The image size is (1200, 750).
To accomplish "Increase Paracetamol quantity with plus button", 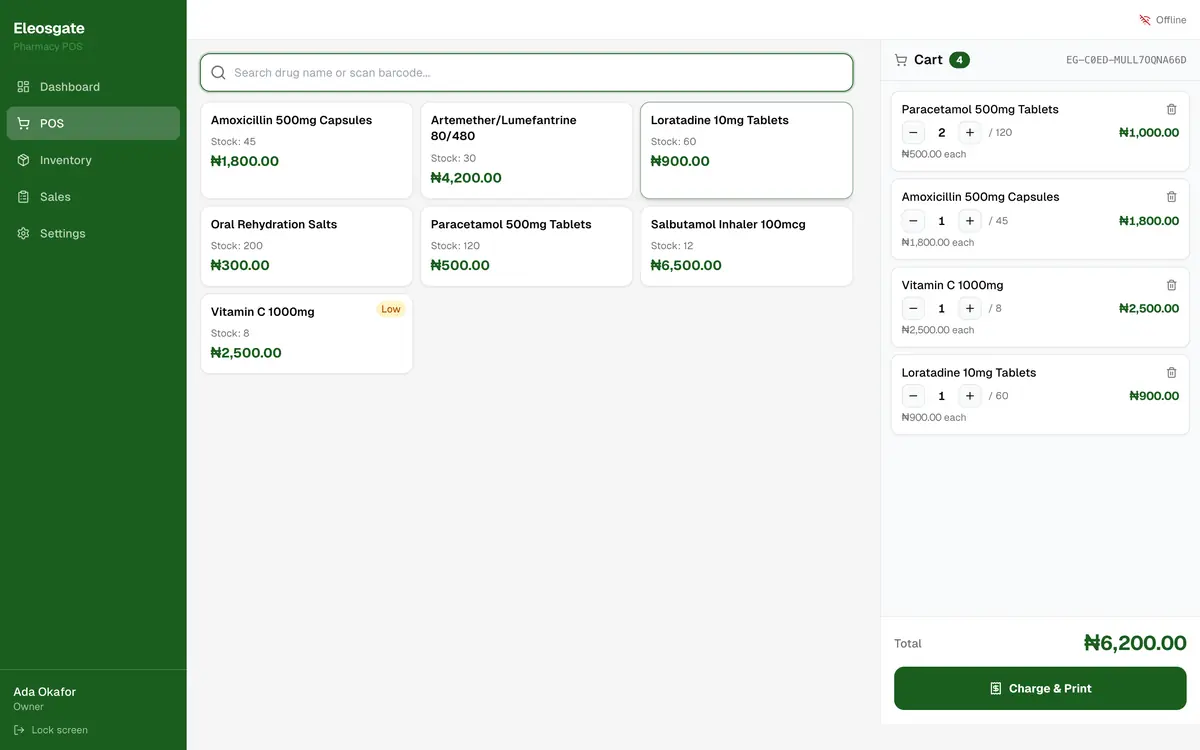I will click(x=970, y=133).
